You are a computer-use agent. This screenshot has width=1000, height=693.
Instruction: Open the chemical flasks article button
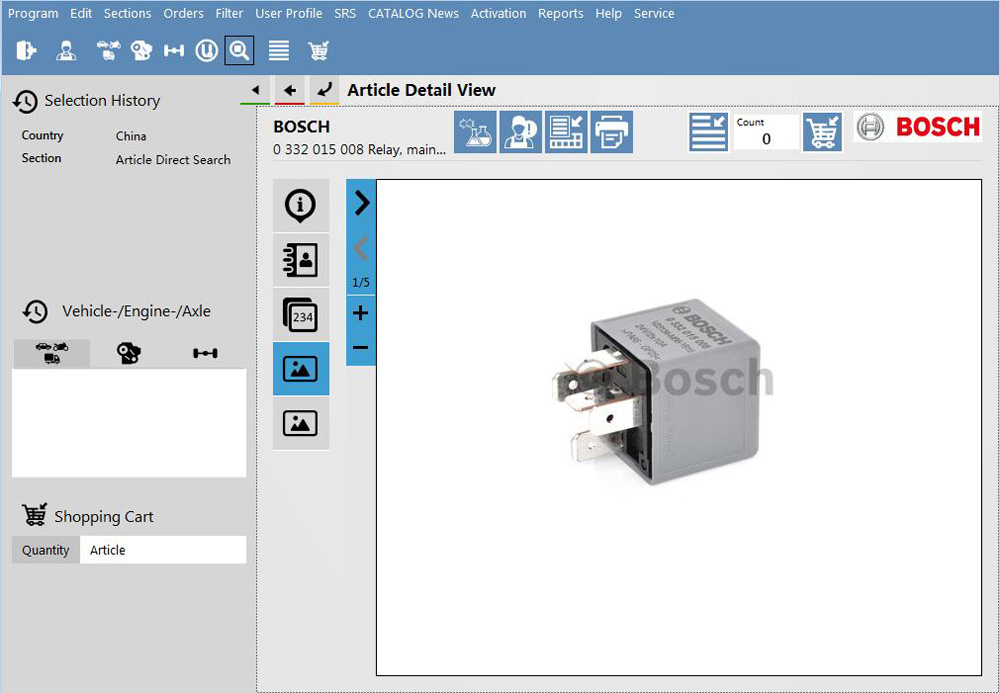[x=475, y=132]
